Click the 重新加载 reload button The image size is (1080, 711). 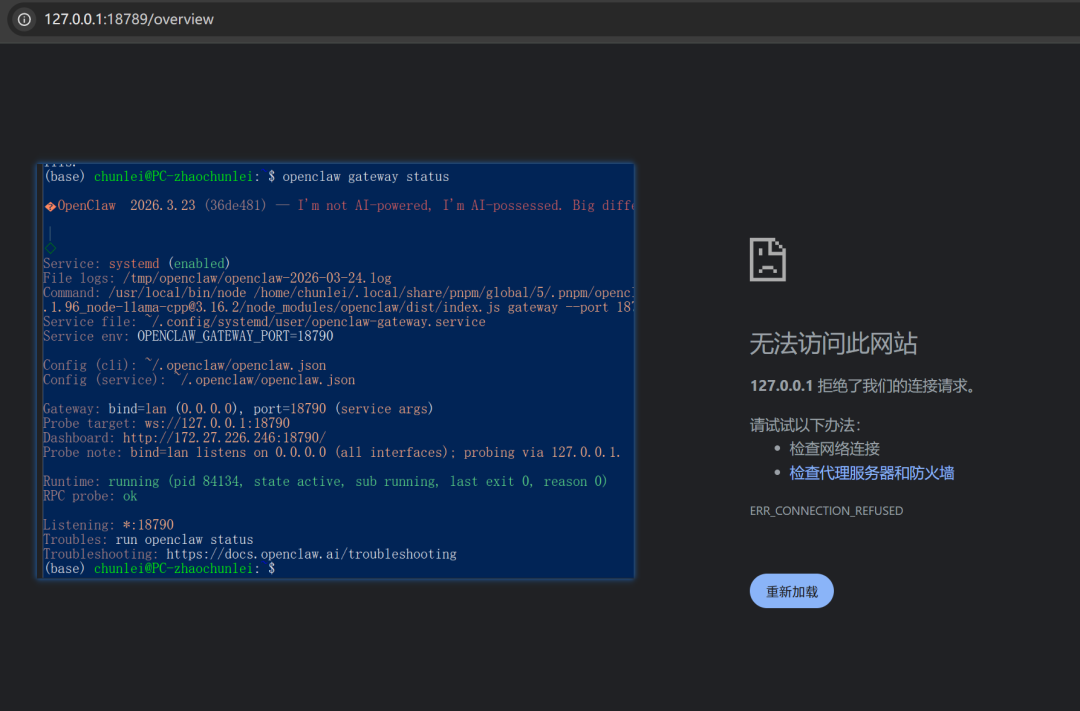point(791,591)
